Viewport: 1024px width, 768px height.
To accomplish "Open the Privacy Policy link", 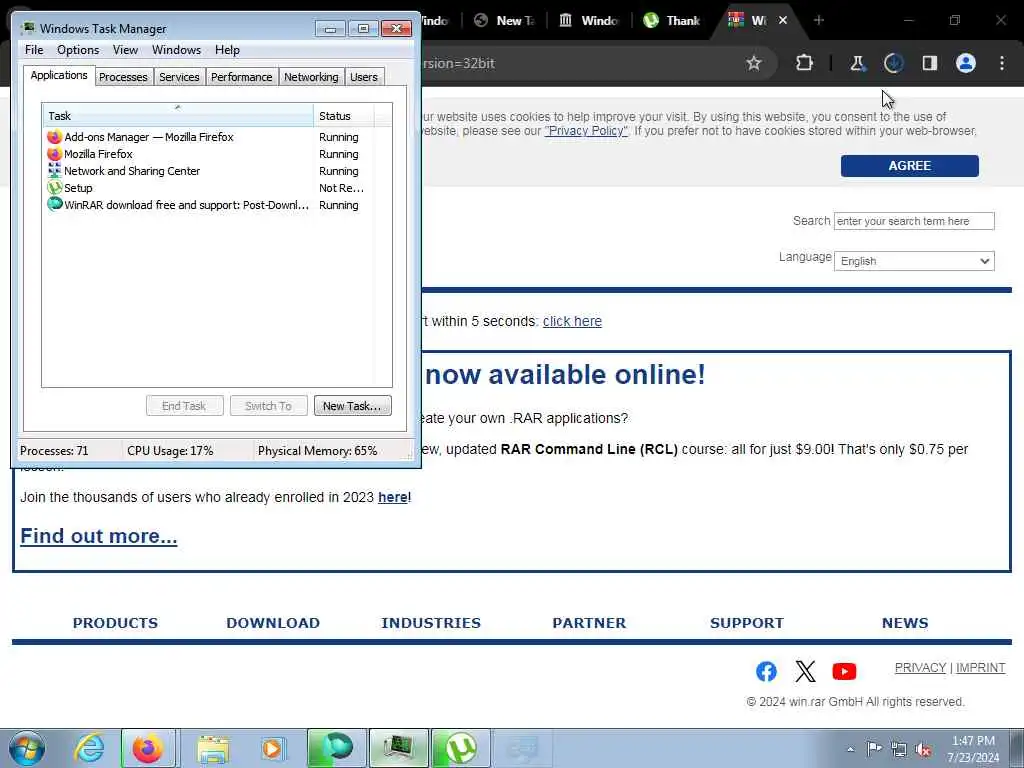I will click(586, 131).
